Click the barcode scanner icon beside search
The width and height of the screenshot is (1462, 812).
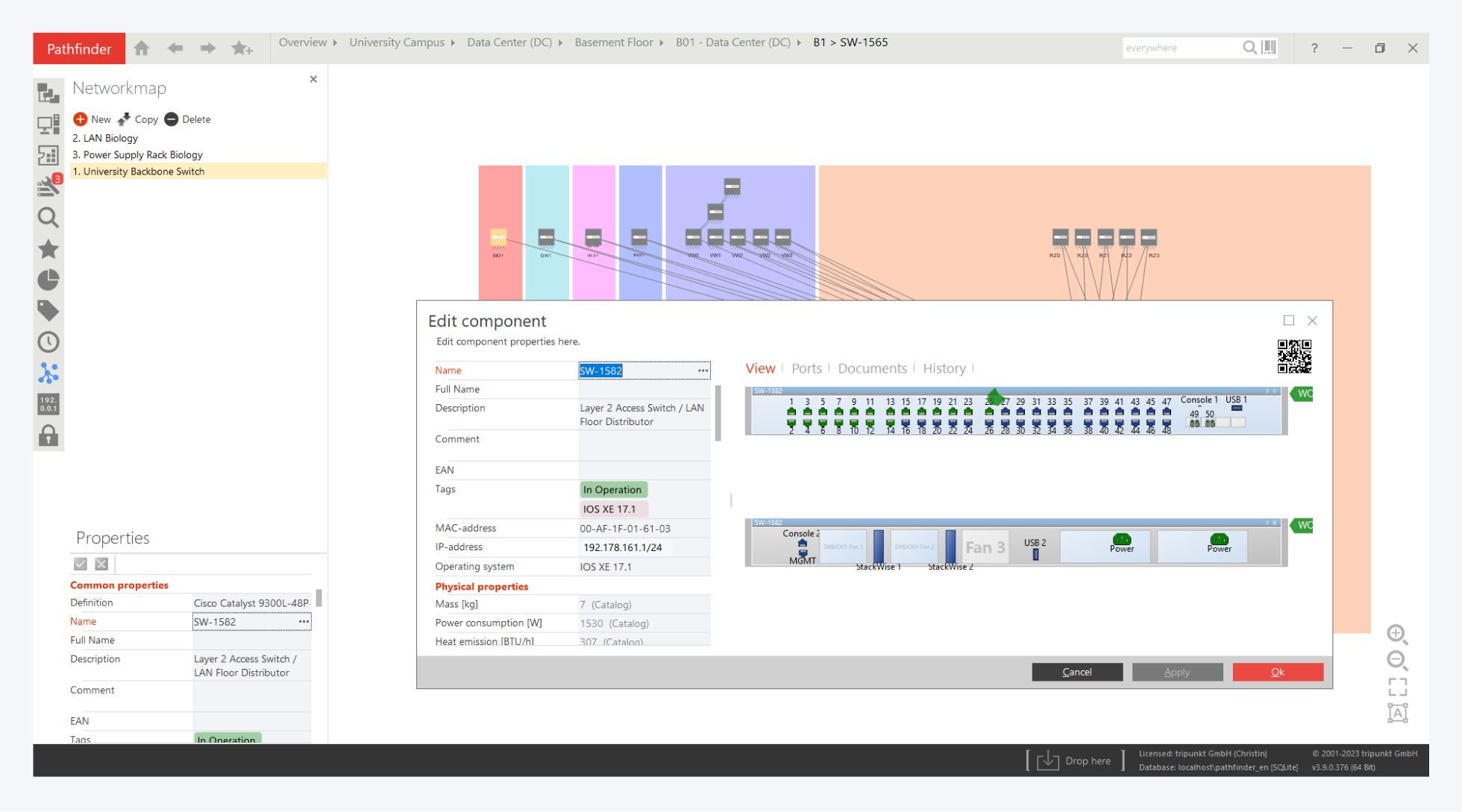1269,48
